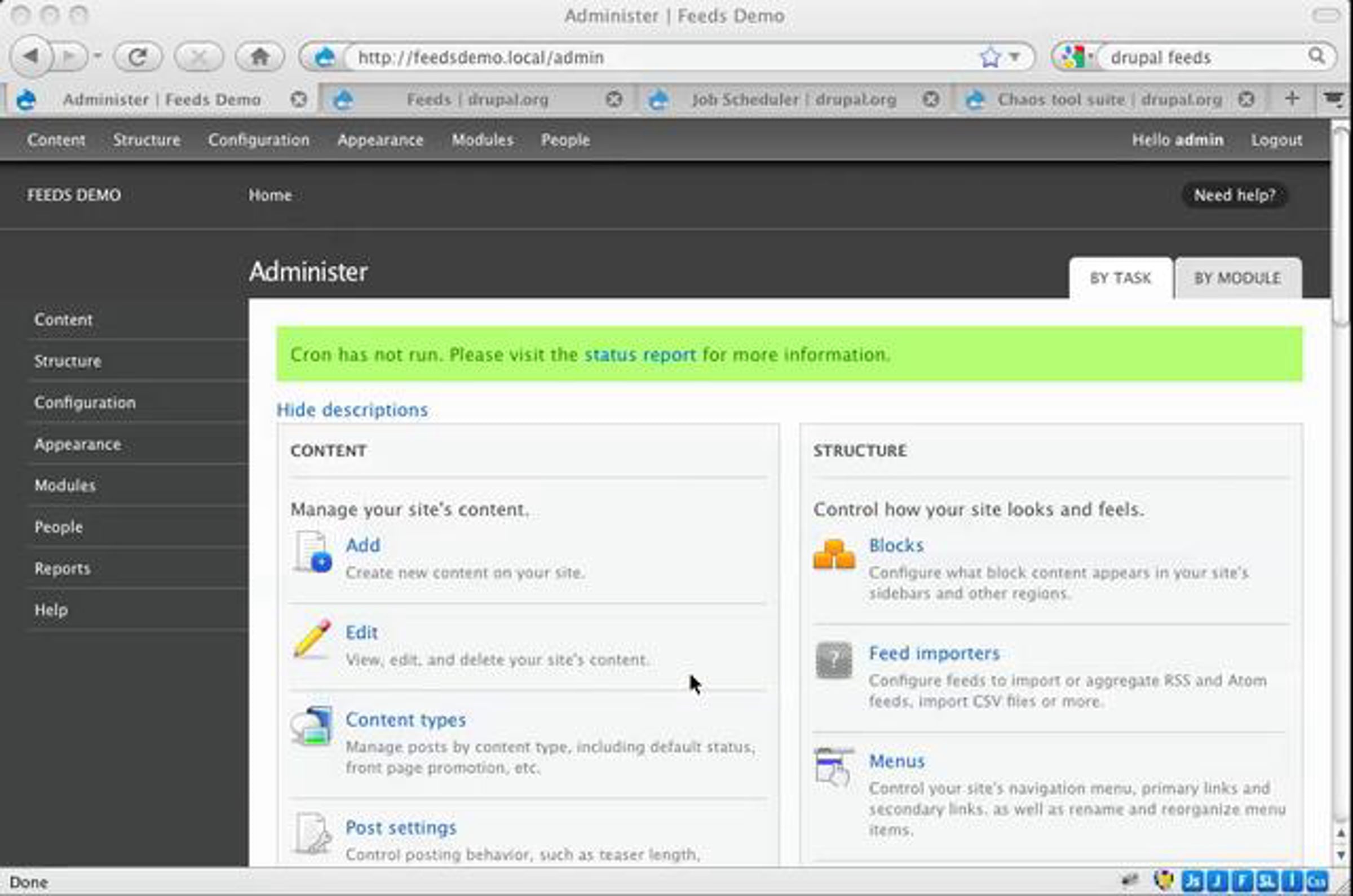Click the Need help? button

1234,196
